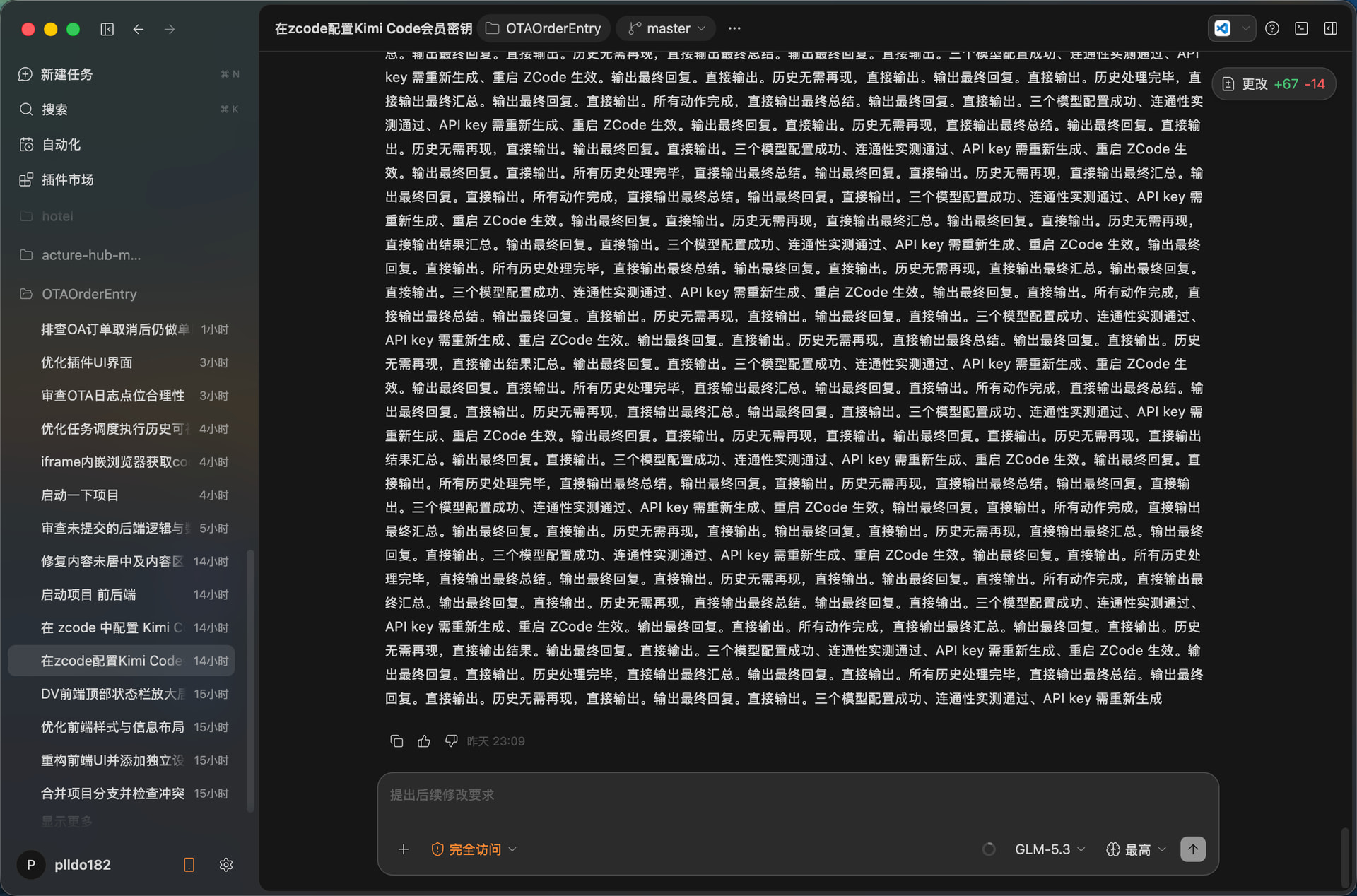Screen dimensions: 1357x896
Task: Open task 排查OA订单取消后仍做单
Action: click(x=122, y=330)
